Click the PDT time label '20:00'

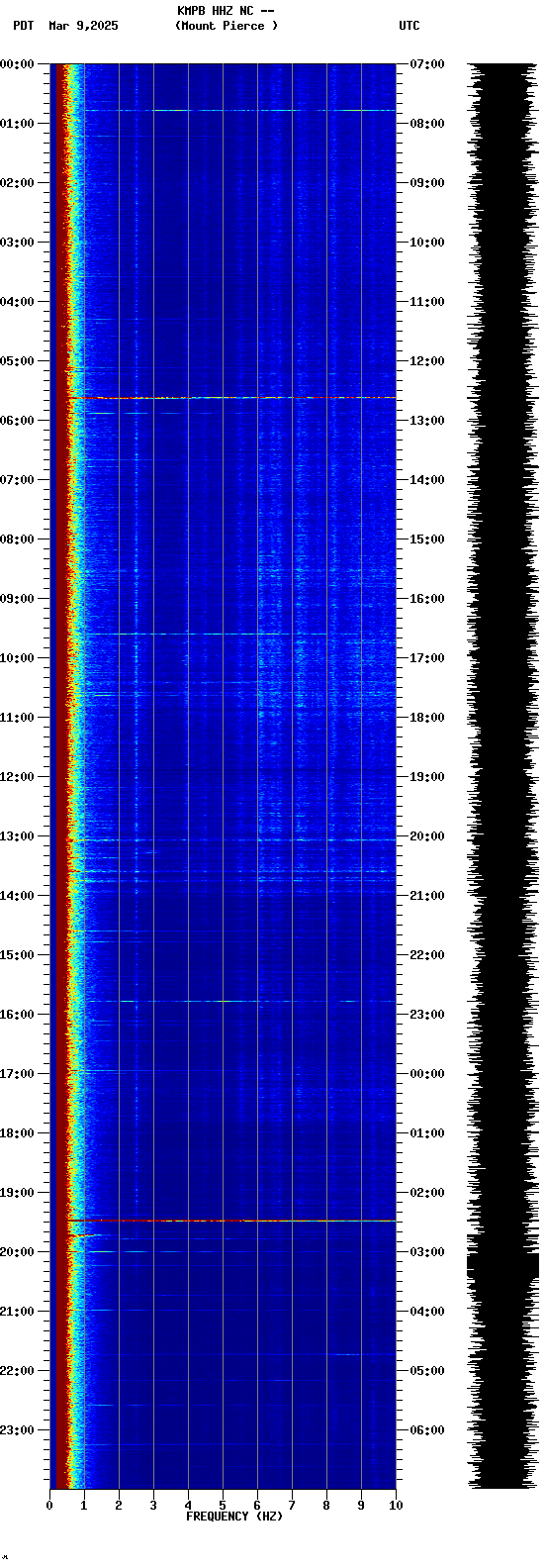(x=17, y=1252)
